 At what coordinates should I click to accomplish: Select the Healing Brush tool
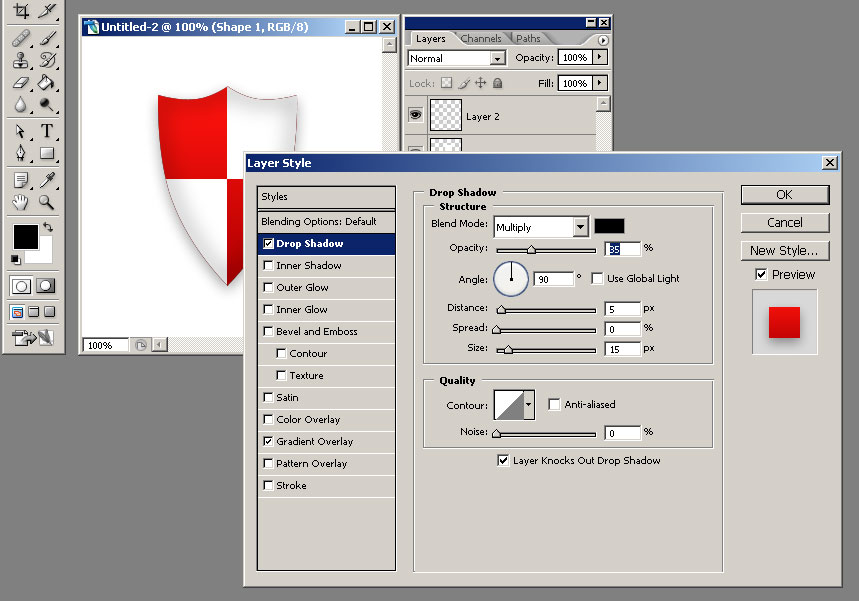pyautogui.click(x=21, y=38)
